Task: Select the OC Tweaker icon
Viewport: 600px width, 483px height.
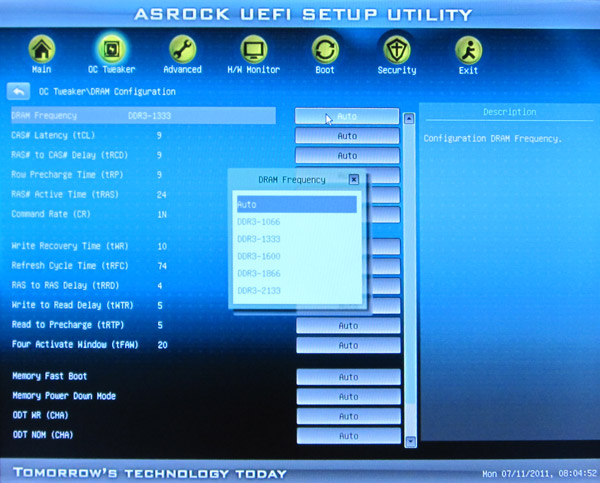Action: click(111, 50)
